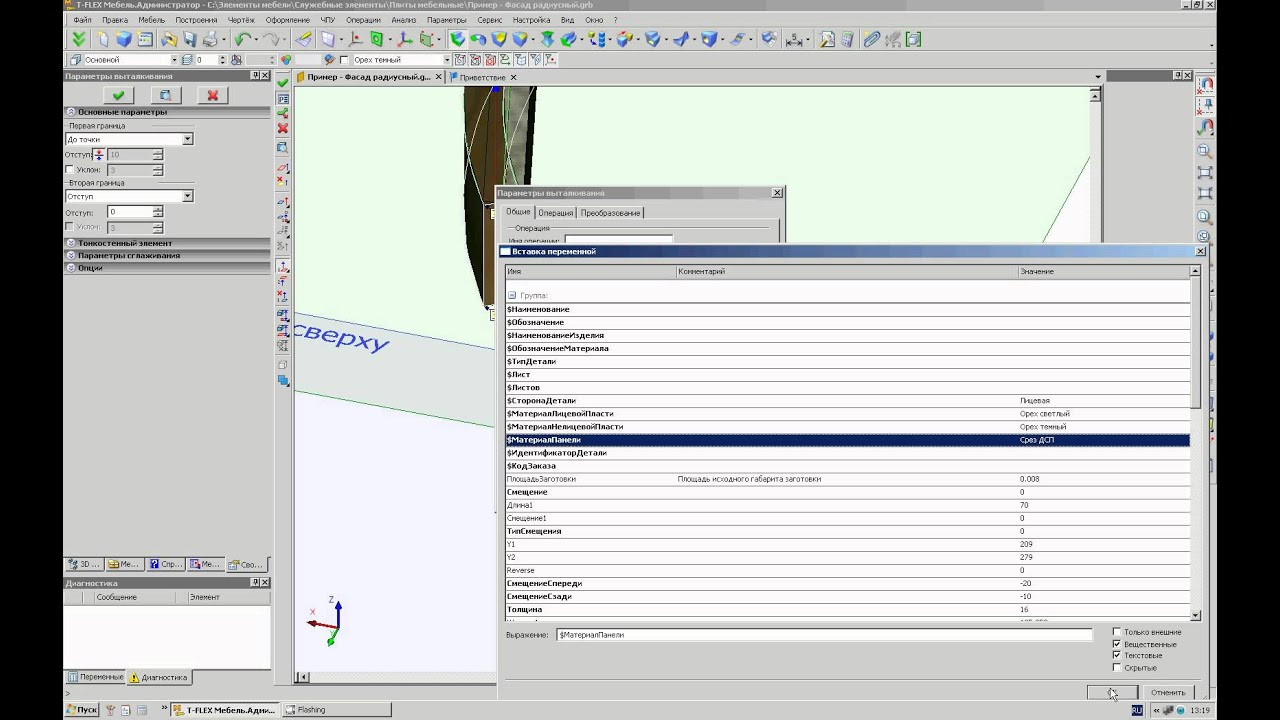
Task: Enable the 'Только внешние' checkbox
Action: click(x=1117, y=632)
